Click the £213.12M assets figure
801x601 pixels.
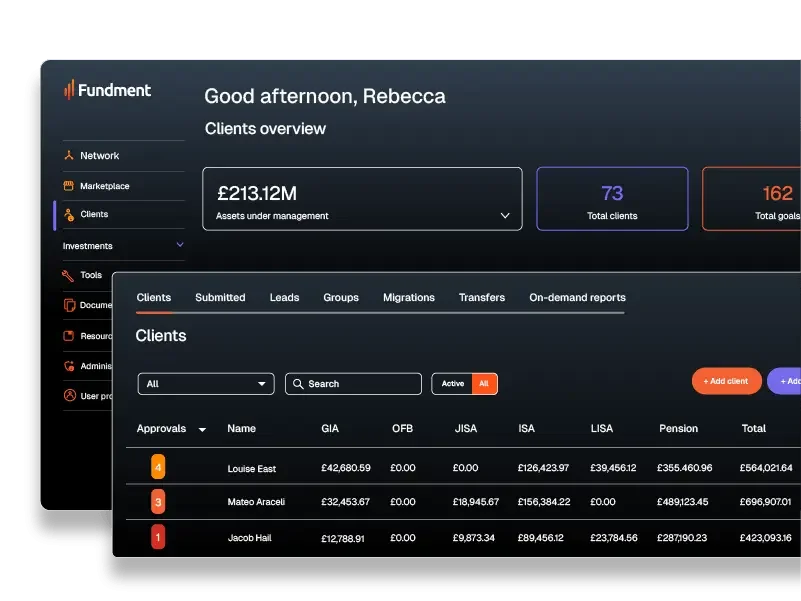(257, 193)
